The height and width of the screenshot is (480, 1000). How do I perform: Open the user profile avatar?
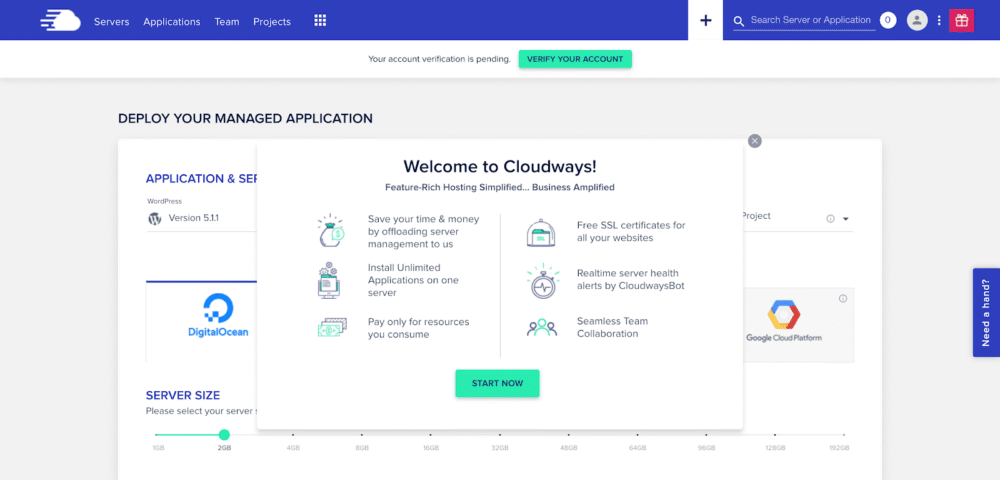pos(917,20)
